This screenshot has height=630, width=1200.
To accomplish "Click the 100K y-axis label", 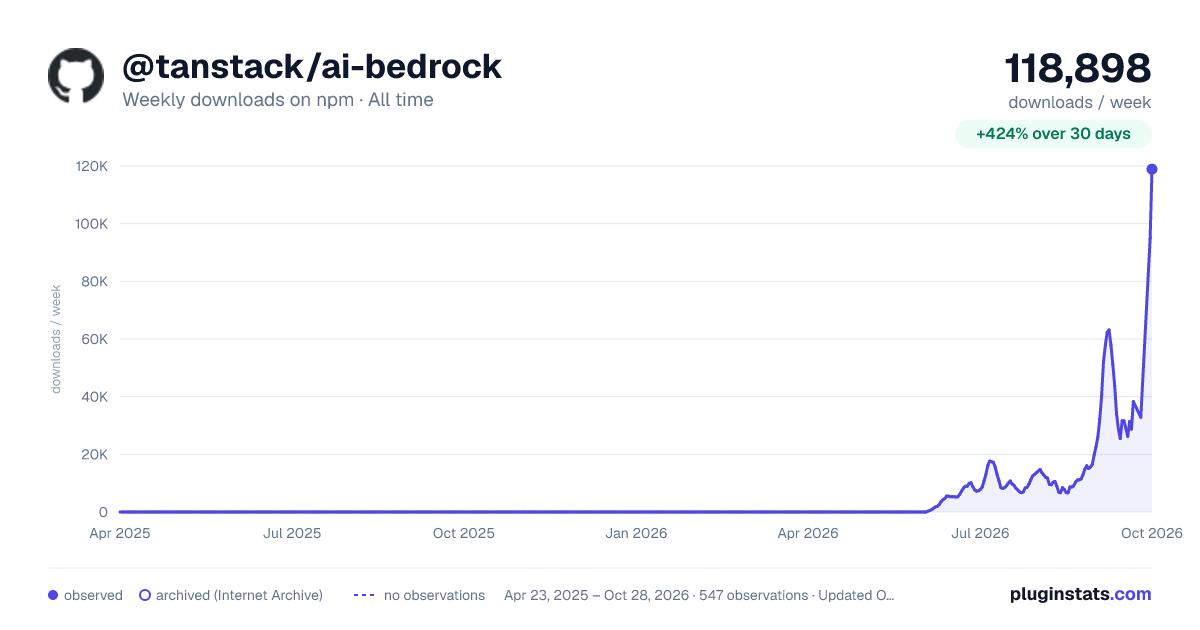I will [x=92, y=224].
